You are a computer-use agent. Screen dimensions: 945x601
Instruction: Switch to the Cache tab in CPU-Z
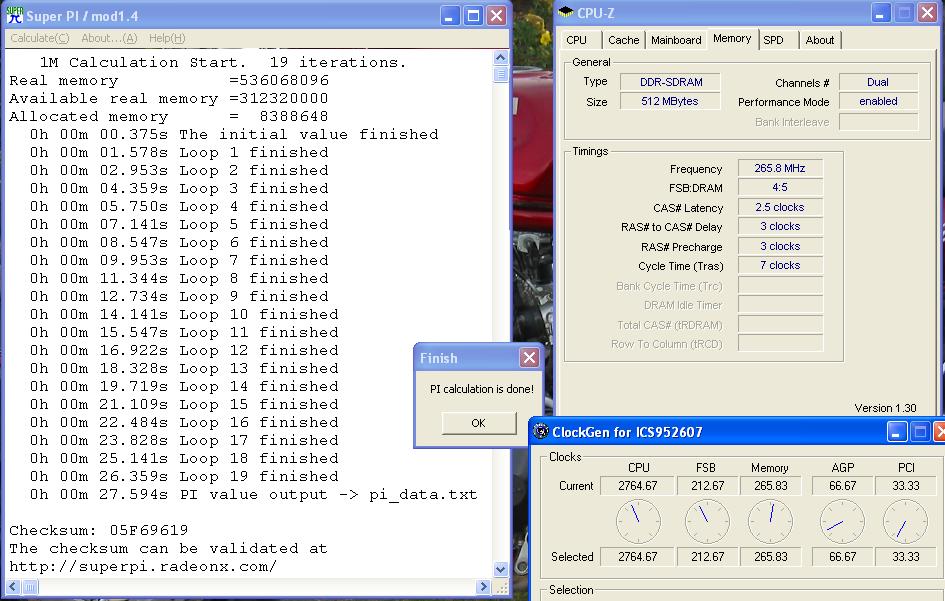[623, 40]
